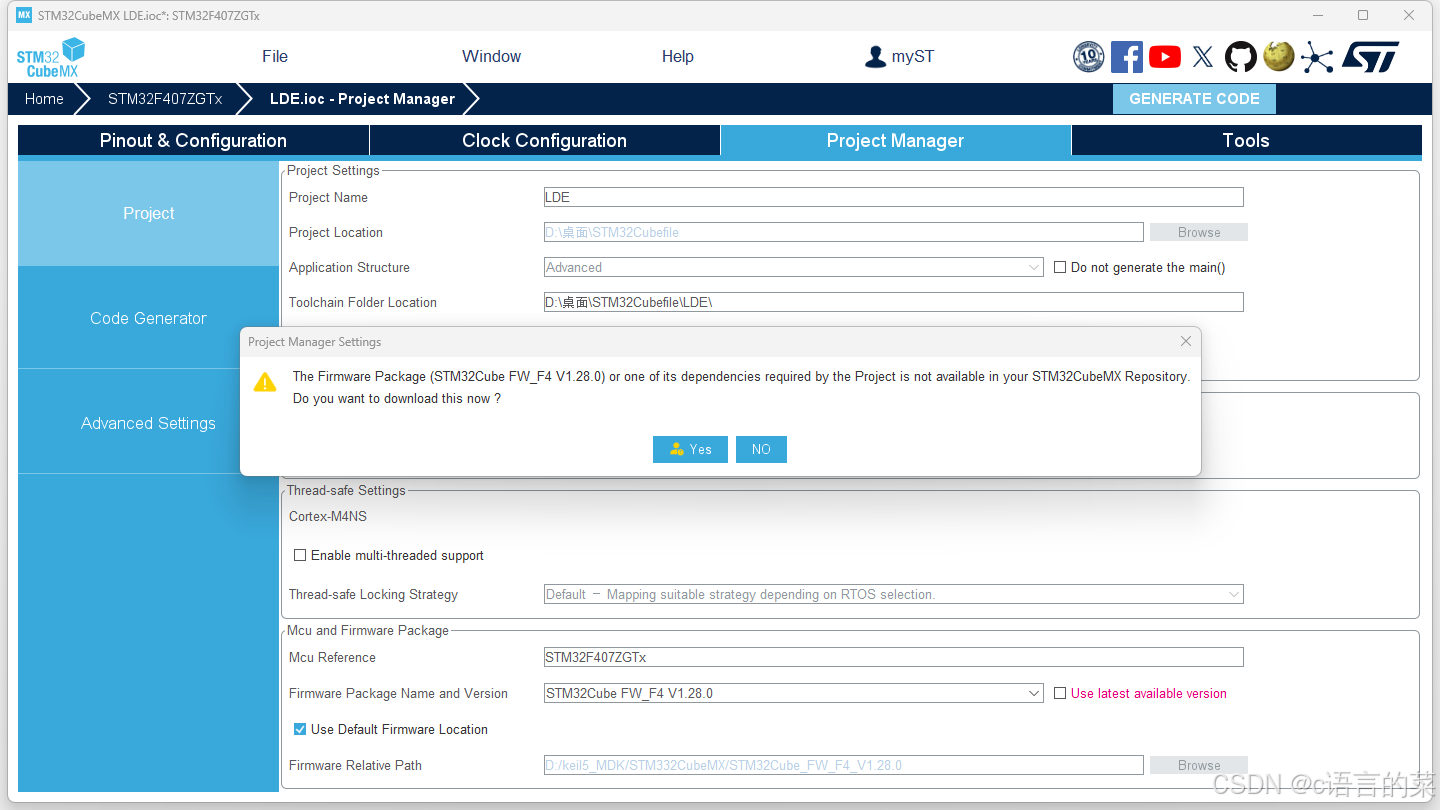Click the STM32CubeMX logo
This screenshot has height=810, width=1440.
[51, 57]
